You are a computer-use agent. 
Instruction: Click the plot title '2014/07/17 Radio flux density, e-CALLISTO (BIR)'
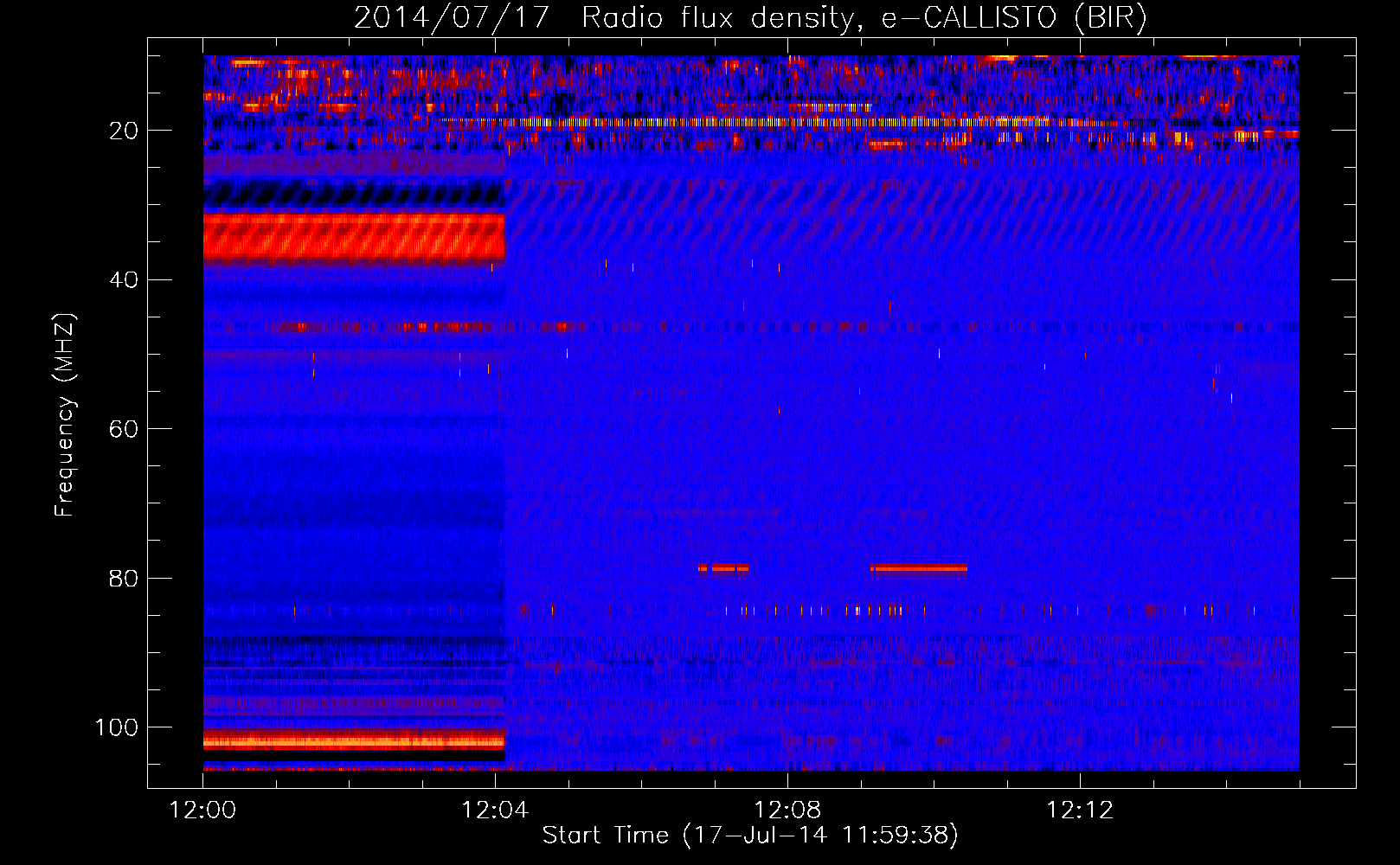click(x=750, y=17)
